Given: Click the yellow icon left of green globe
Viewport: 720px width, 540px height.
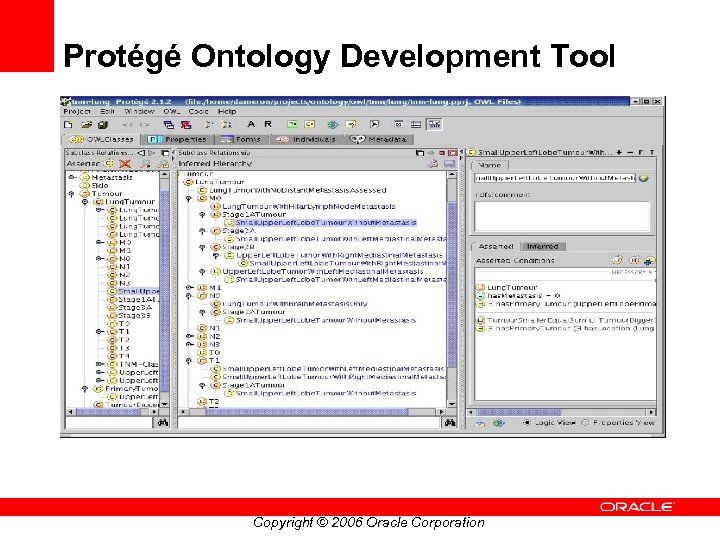Looking at the screenshot, I should 309,124.
